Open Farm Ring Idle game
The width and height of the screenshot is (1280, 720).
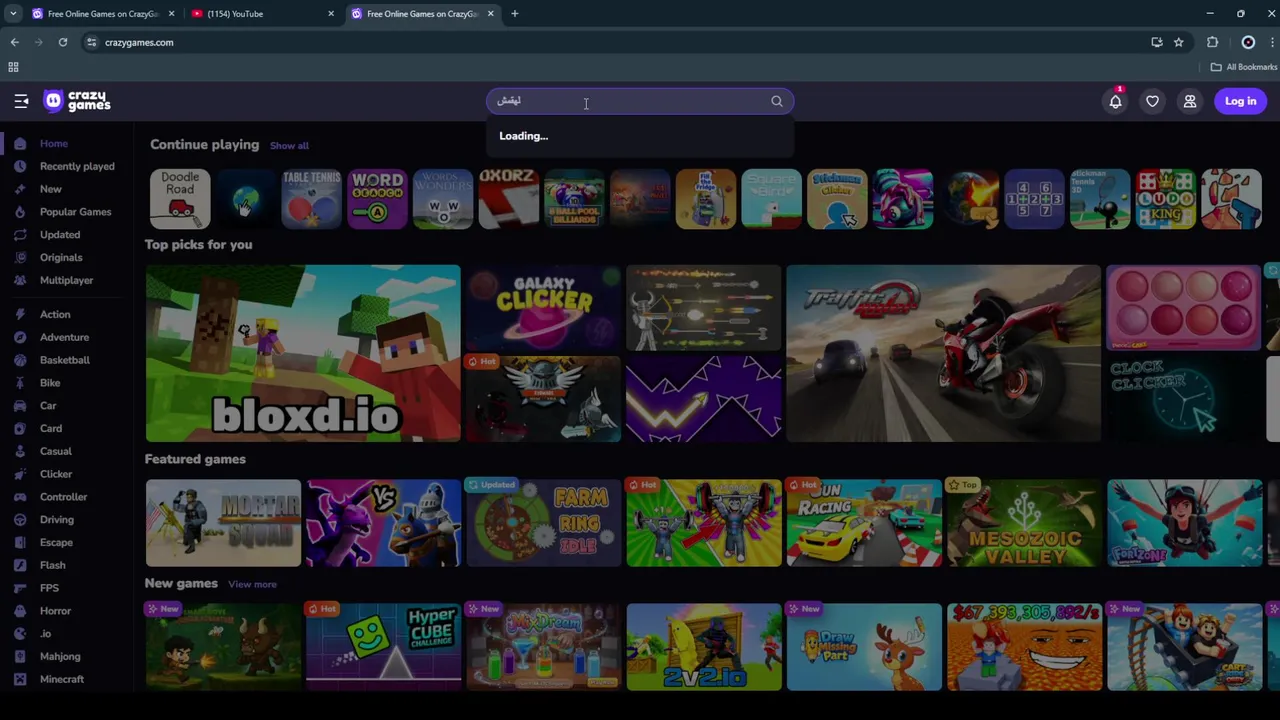pos(543,523)
